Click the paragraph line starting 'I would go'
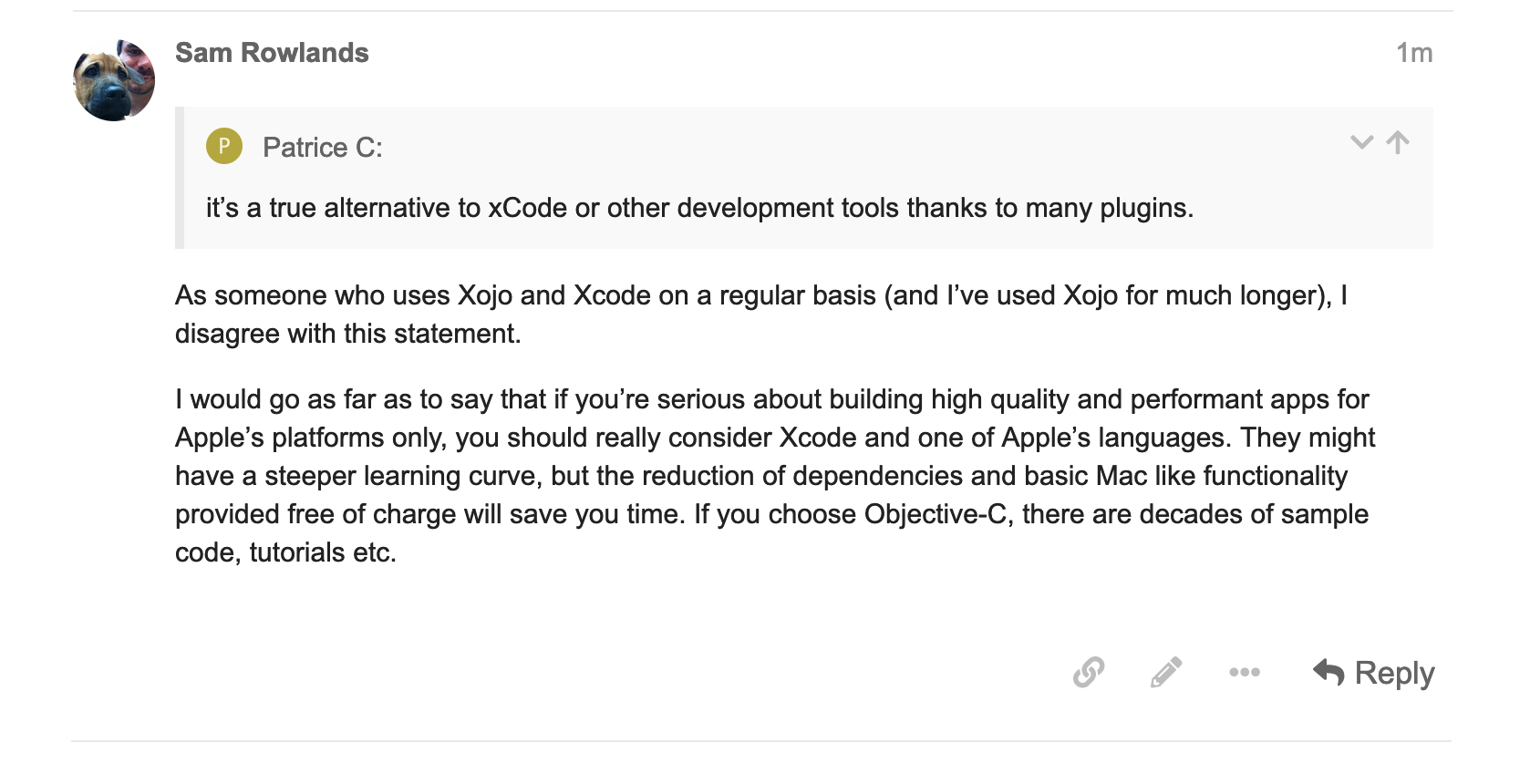The image size is (1530, 784). point(771,399)
